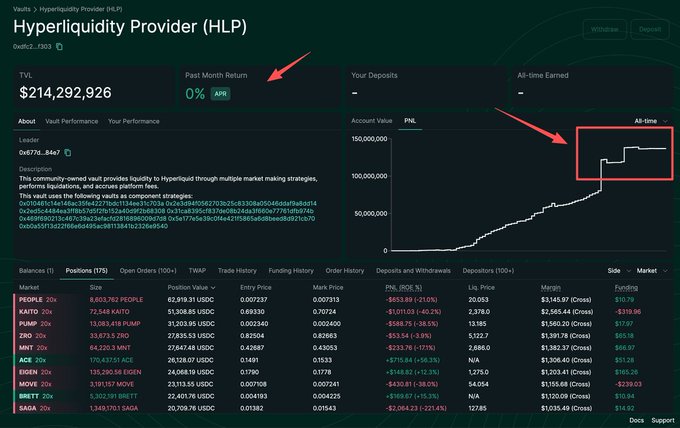Screen dimensions: 680x428
Task: Open the Side filter dropdown
Action: (618, 271)
